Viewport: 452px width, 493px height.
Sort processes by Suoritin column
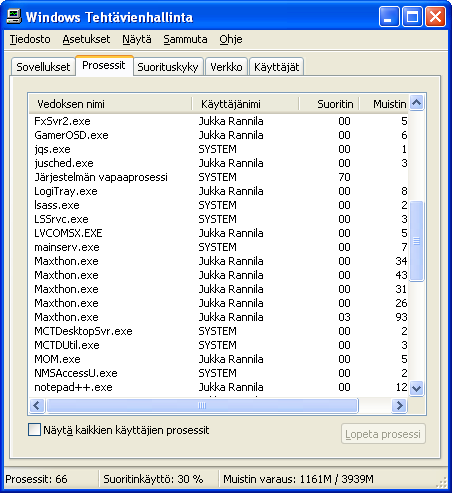(x=329, y=104)
